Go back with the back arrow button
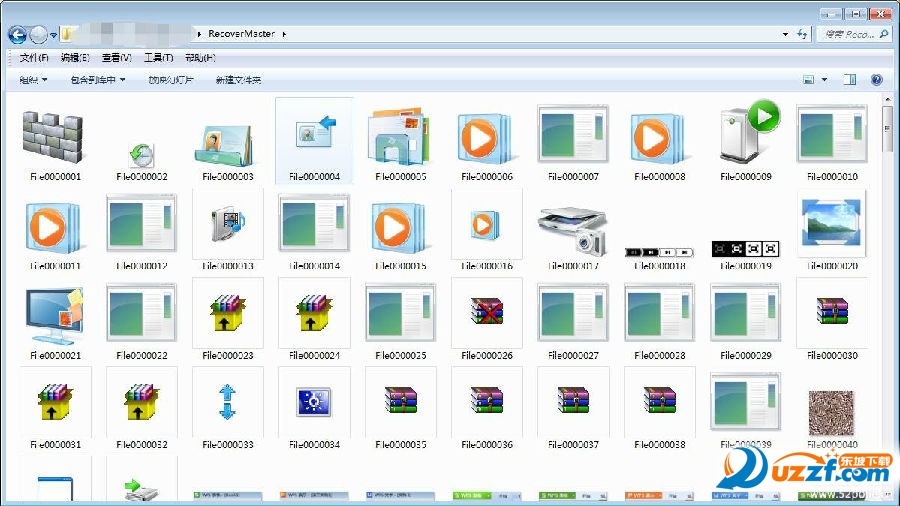The height and width of the screenshot is (506, 900). pos(17,35)
